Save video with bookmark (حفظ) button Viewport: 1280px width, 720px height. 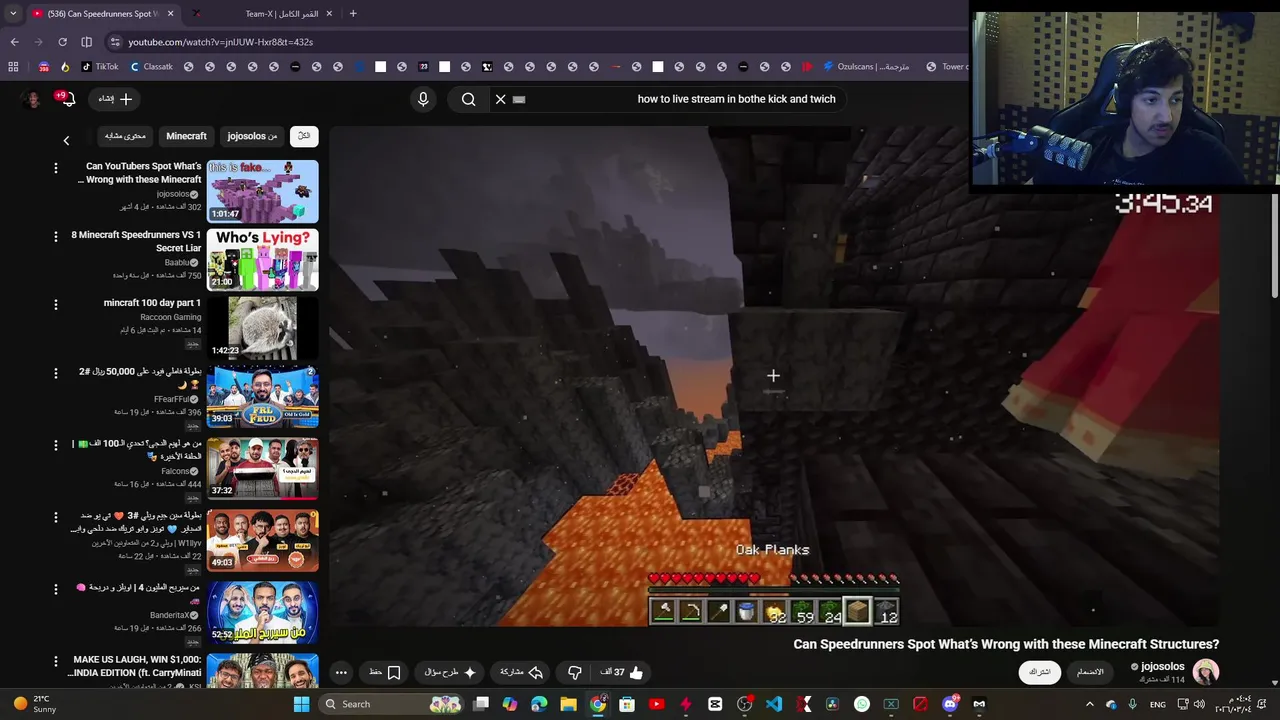[385, 672]
